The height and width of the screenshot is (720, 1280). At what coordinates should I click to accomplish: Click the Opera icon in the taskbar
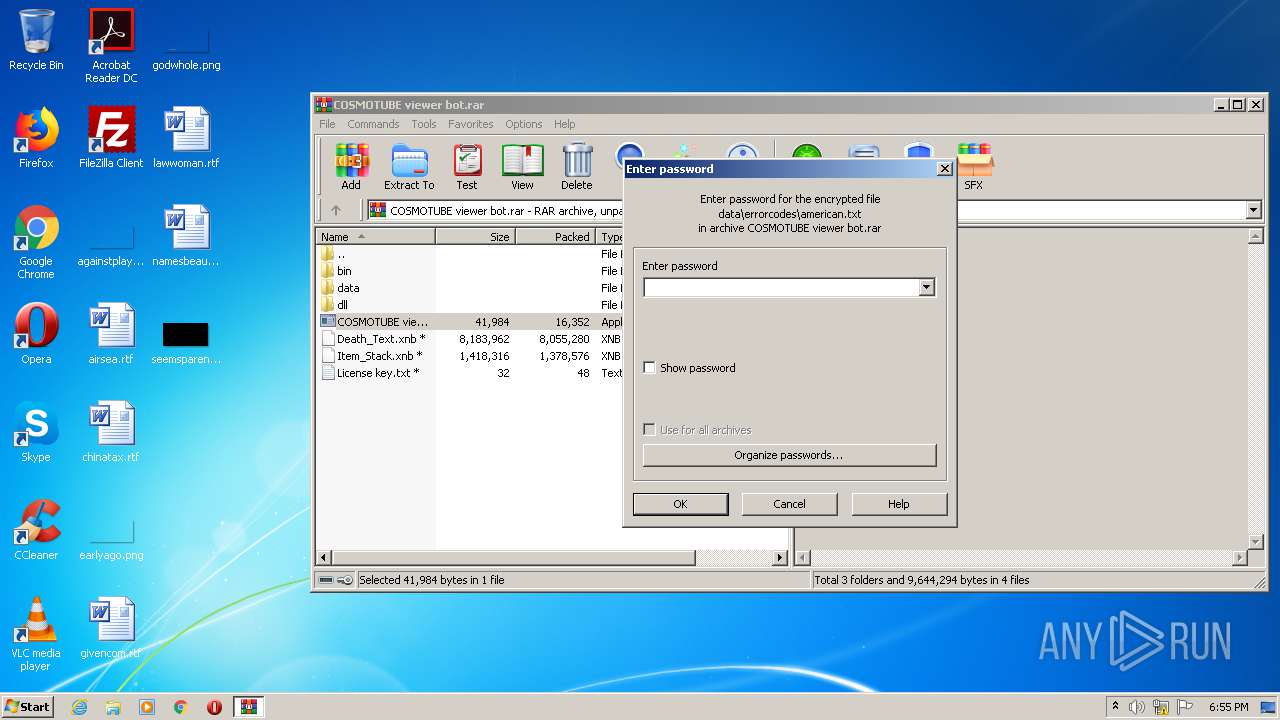[x=214, y=707]
